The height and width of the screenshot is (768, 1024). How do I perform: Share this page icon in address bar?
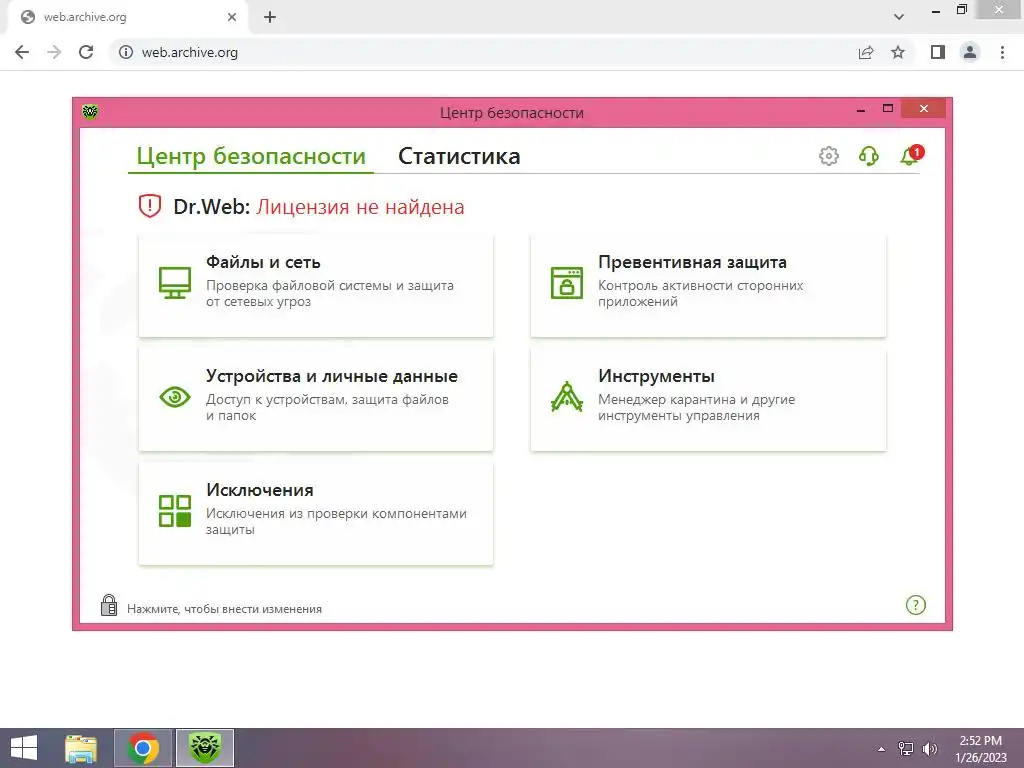tap(866, 52)
